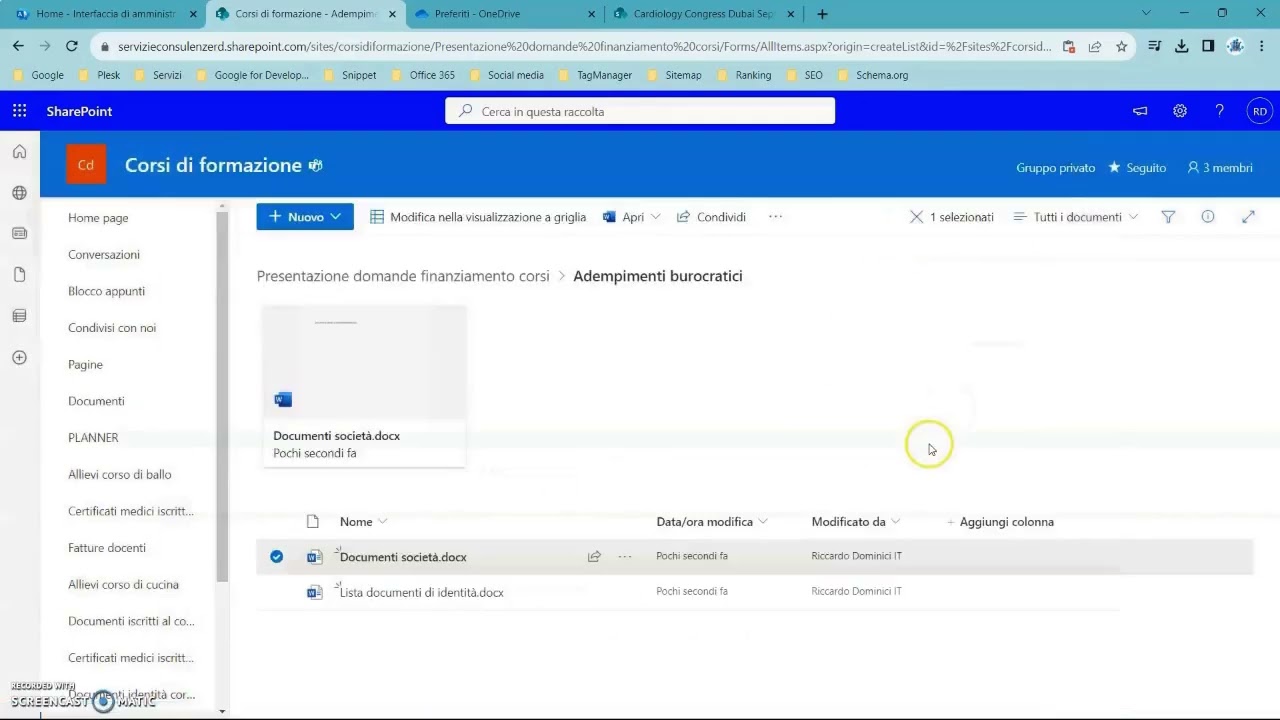
Task: Click Aggiungi colonna
Action: [1000, 522]
